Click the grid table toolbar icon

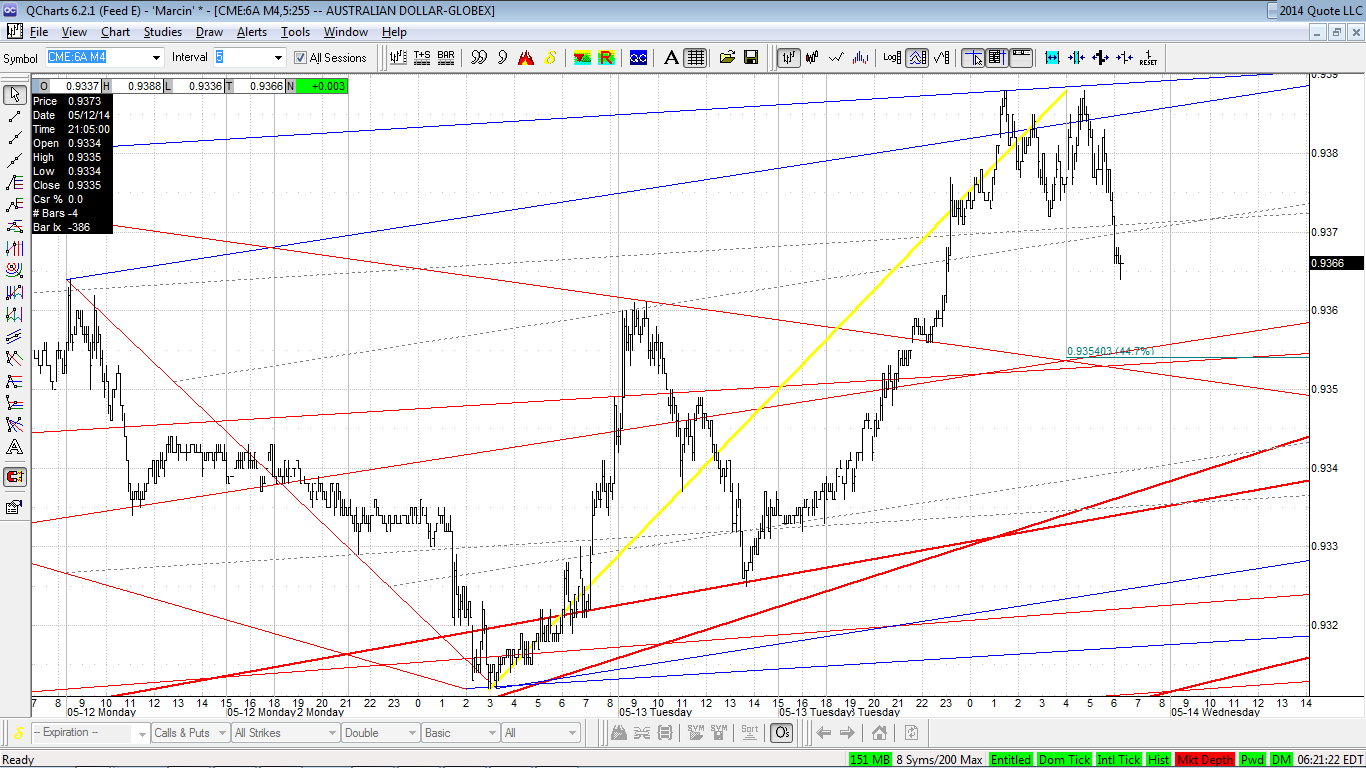696,58
